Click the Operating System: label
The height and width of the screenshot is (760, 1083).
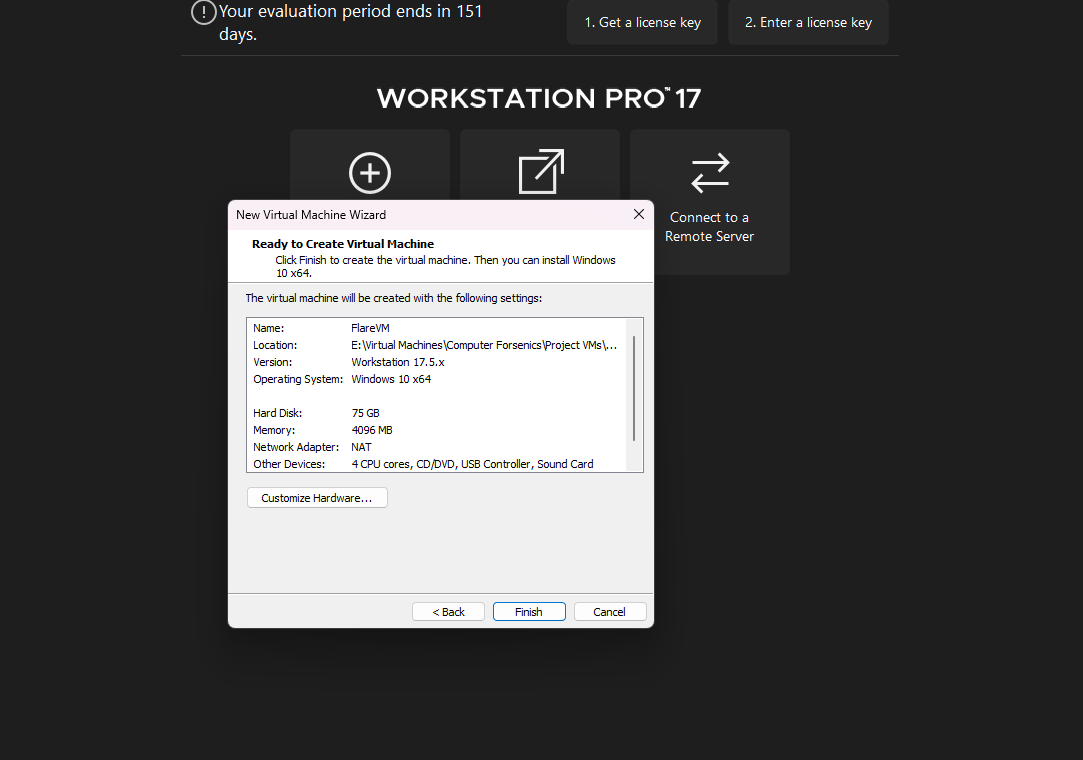pyautogui.click(x=298, y=379)
